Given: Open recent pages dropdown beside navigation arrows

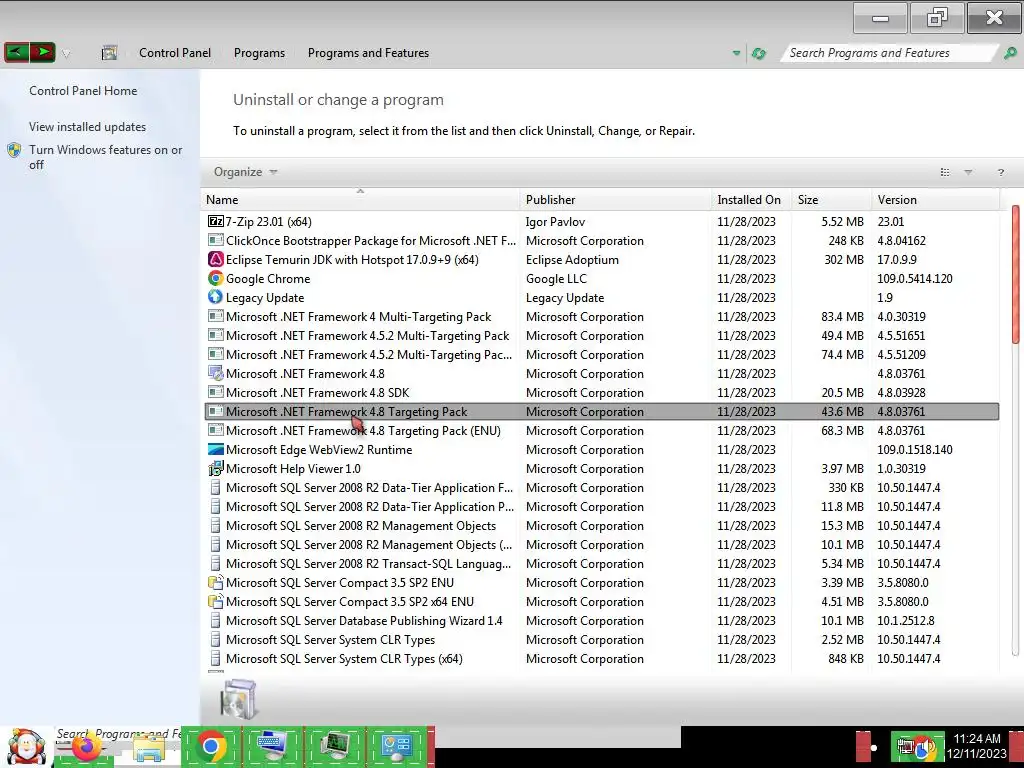Looking at the screenshot, I should (66, 54).
